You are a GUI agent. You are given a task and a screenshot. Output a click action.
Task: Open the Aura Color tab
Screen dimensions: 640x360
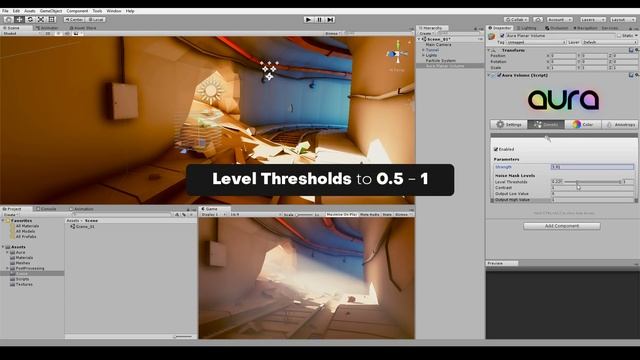coord(583,124)
